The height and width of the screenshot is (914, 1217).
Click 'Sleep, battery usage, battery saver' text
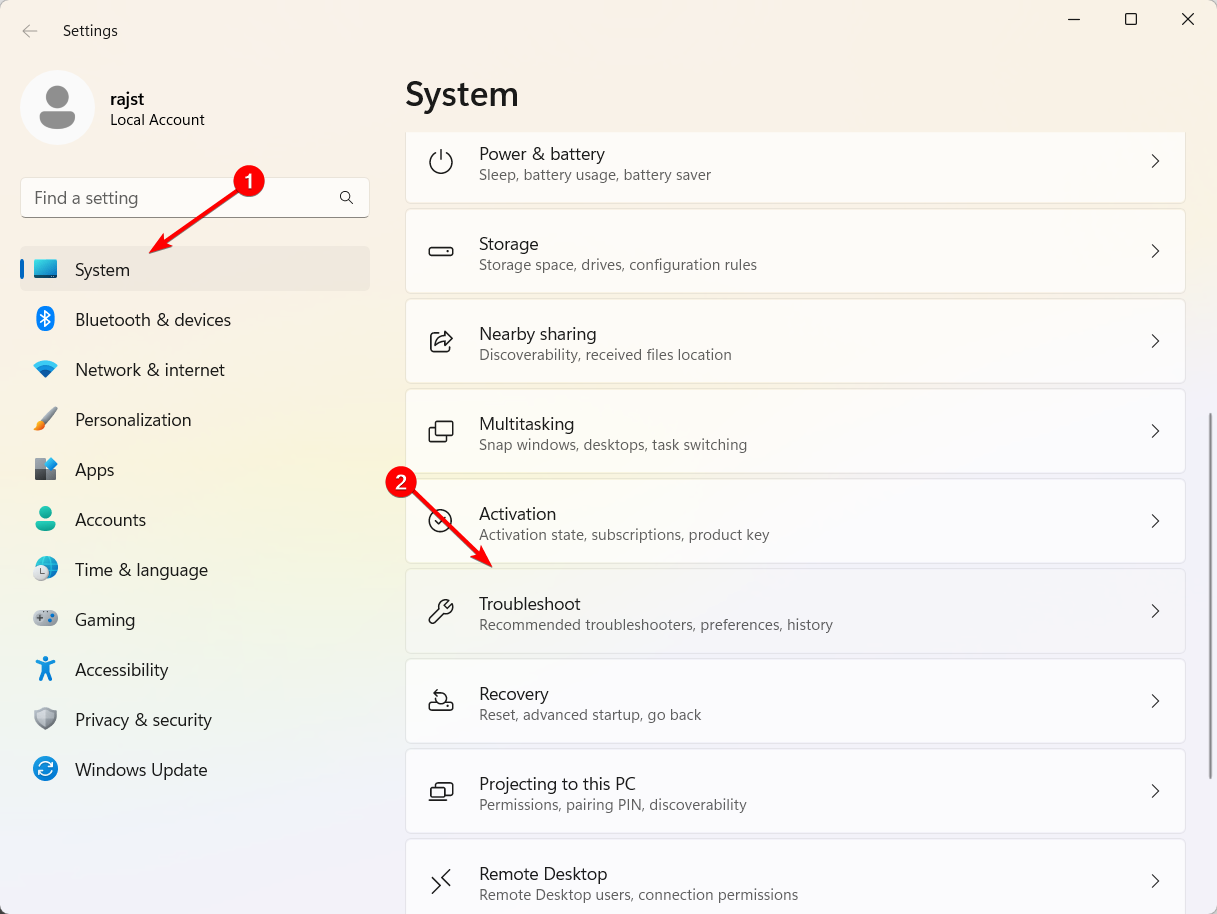tap(595, 175)
